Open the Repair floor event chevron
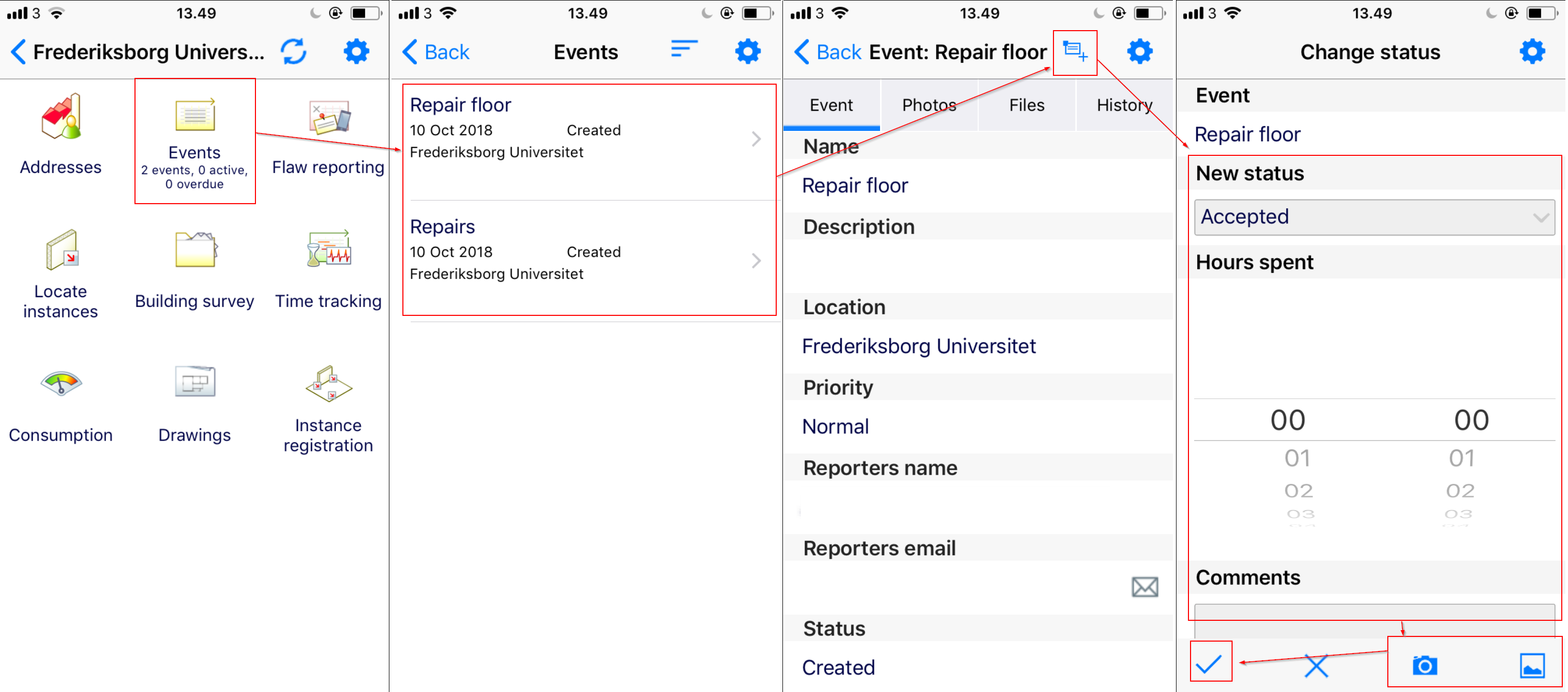Screen dimensions: 1568x692 [x=756, y=140]
